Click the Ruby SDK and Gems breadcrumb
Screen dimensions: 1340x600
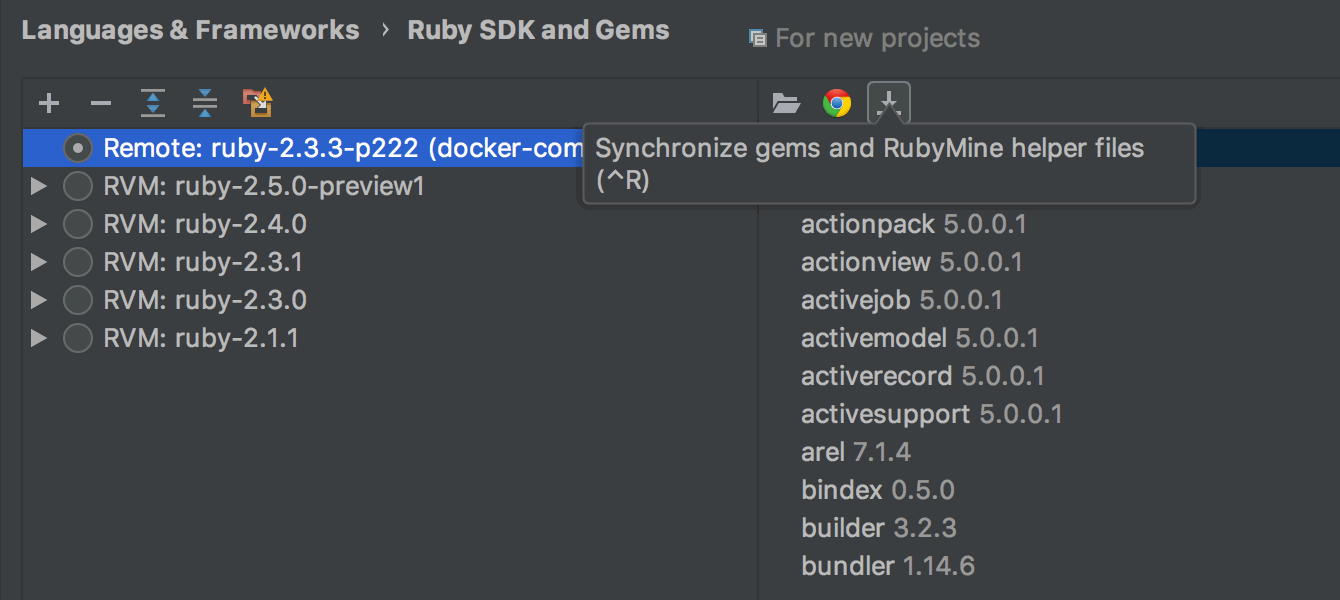point(538,30)
